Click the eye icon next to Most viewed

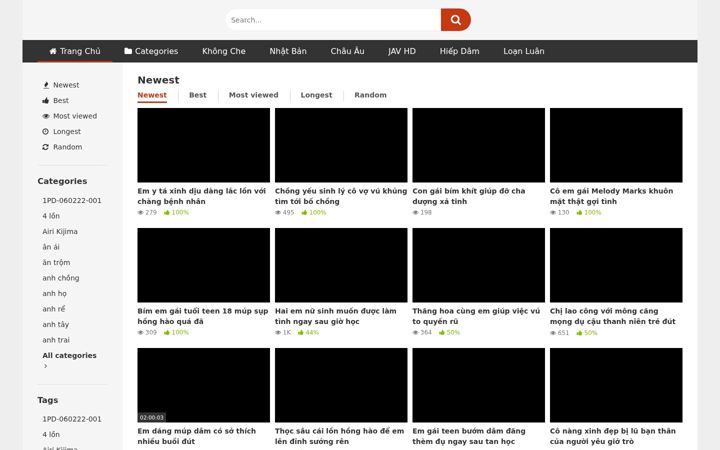45,116
